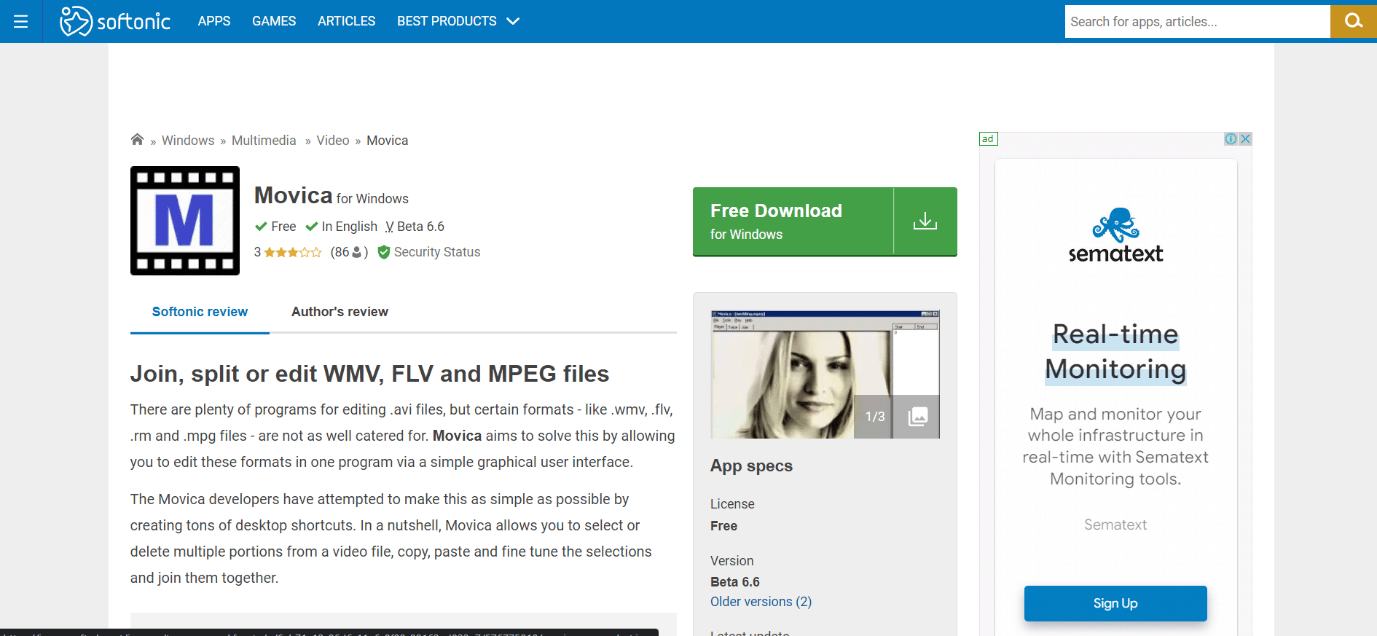Image resolution: width=1377 pixels, height=636 pixels.
Task: Click the 1/3 screenshot counter
Action: [x=874, y=417]
